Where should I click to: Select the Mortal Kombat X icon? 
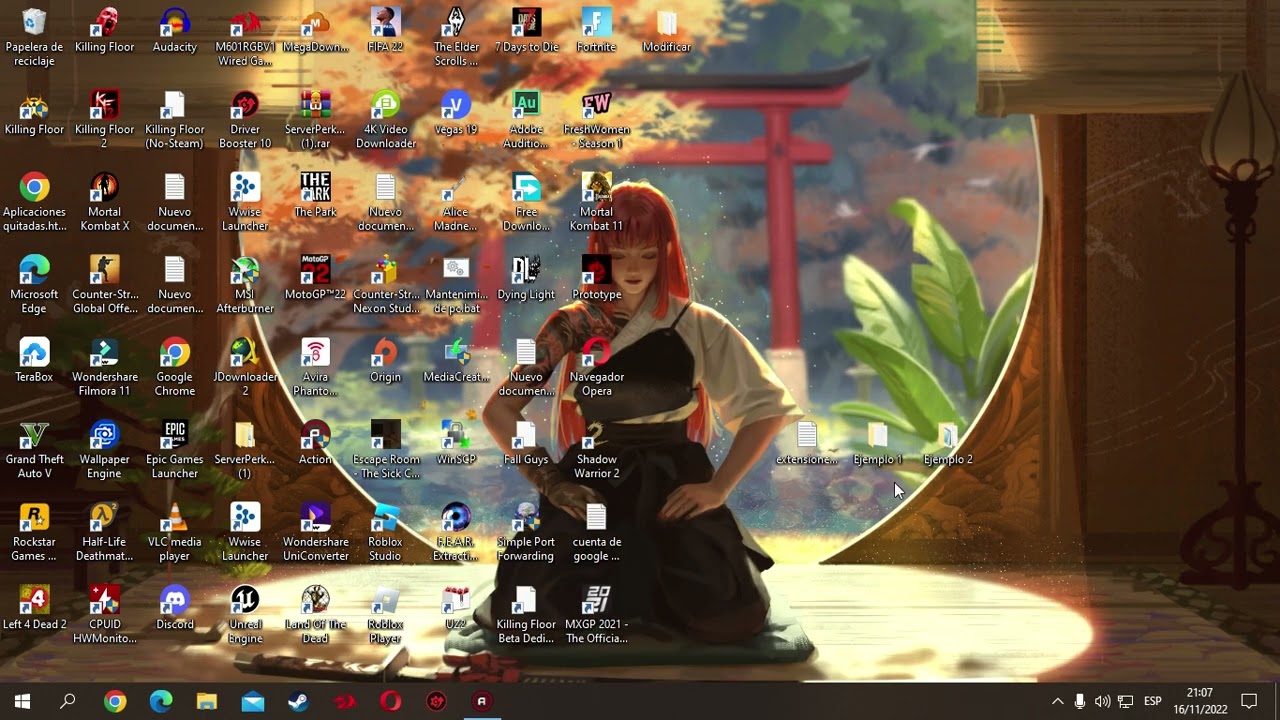coord(104,203)
